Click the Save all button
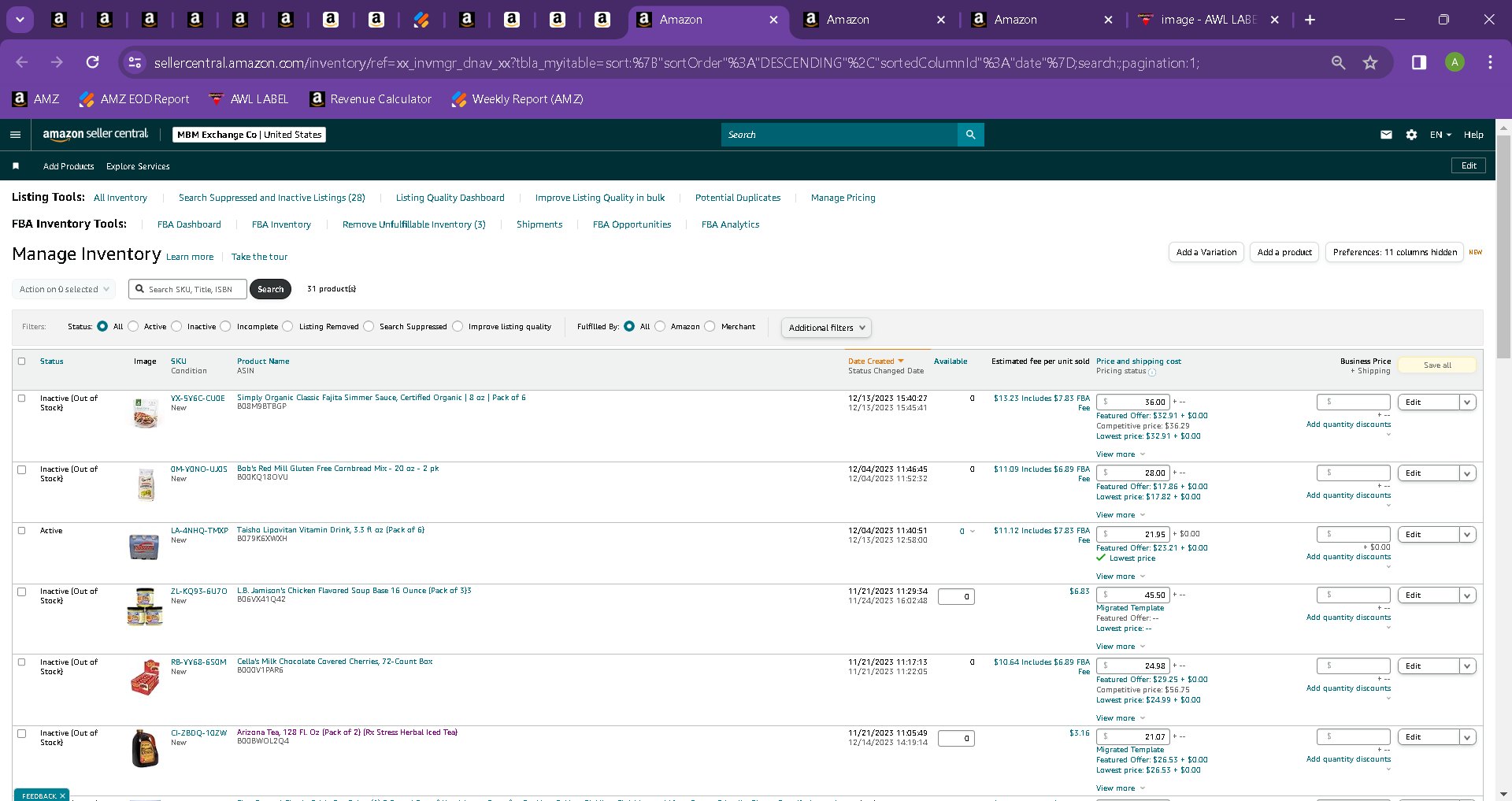Screen dimensions: 1512x801 click(1437, 365)
